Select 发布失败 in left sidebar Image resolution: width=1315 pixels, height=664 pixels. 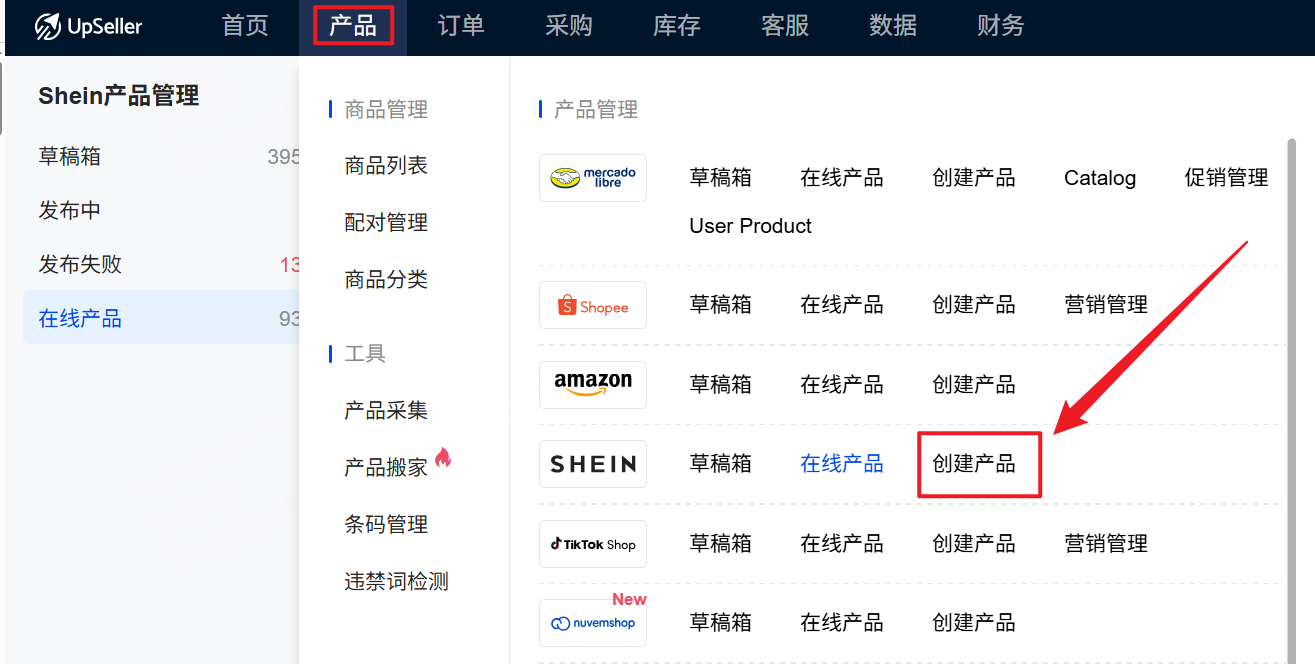click(x=80, y=265)
